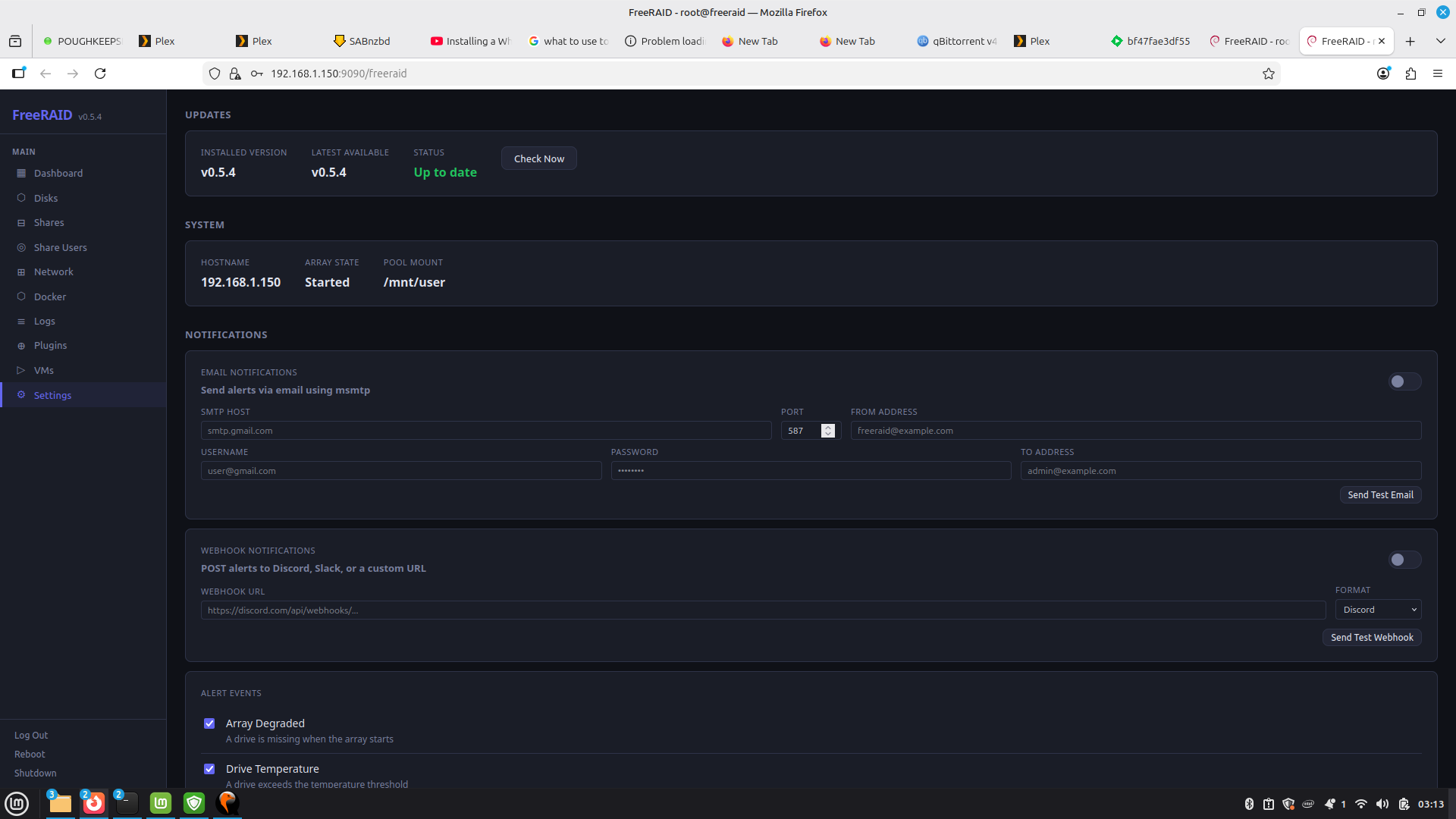
Task: Expand the Firefox list all tabs chevron
Action: pyautogui.click(x=1440, y=41)
